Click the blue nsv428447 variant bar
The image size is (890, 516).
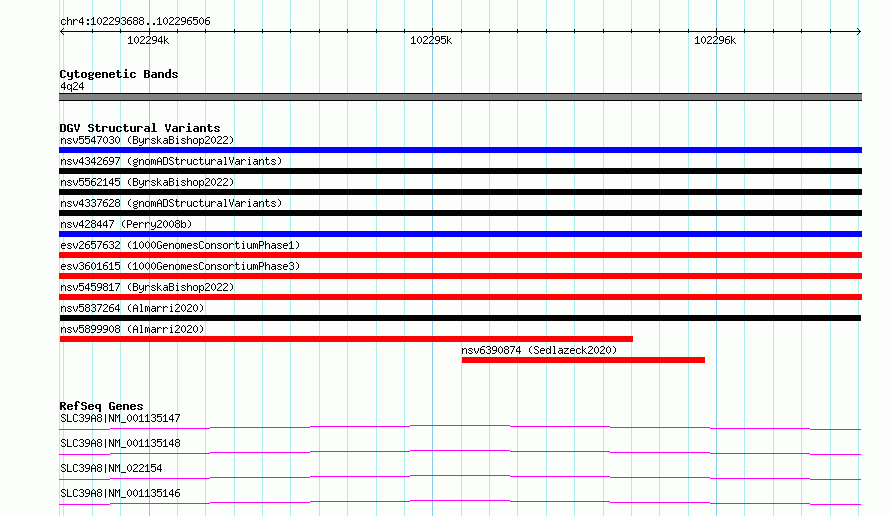[460, 234]
